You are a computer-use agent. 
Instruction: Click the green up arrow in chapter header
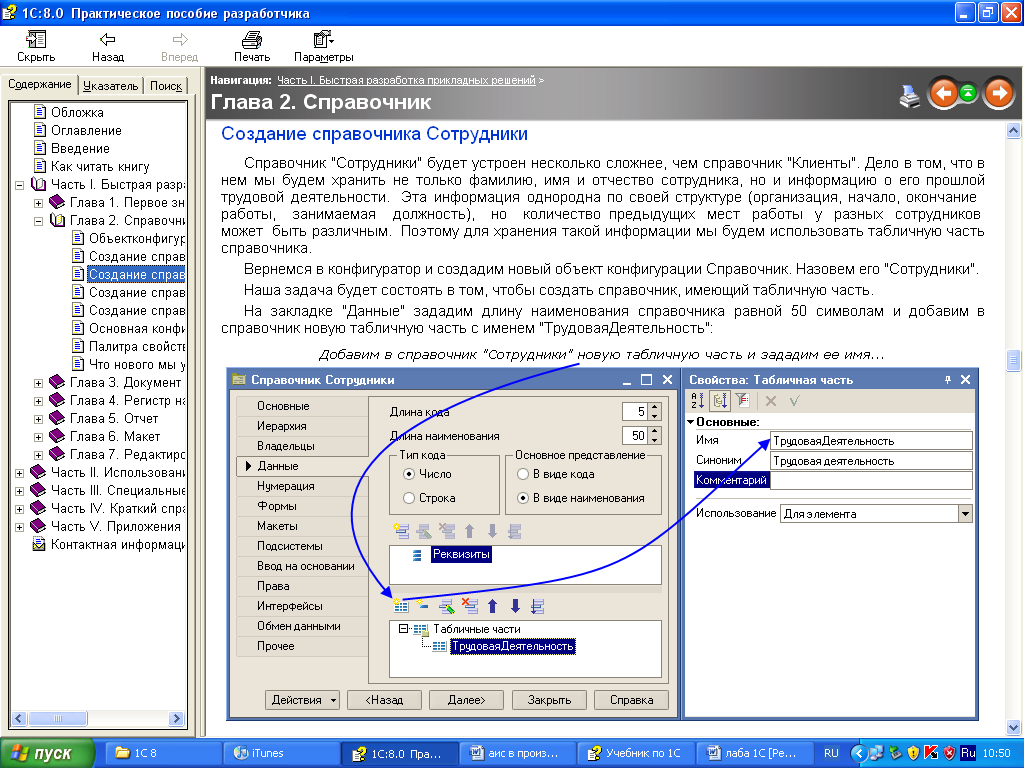point(968,93)
